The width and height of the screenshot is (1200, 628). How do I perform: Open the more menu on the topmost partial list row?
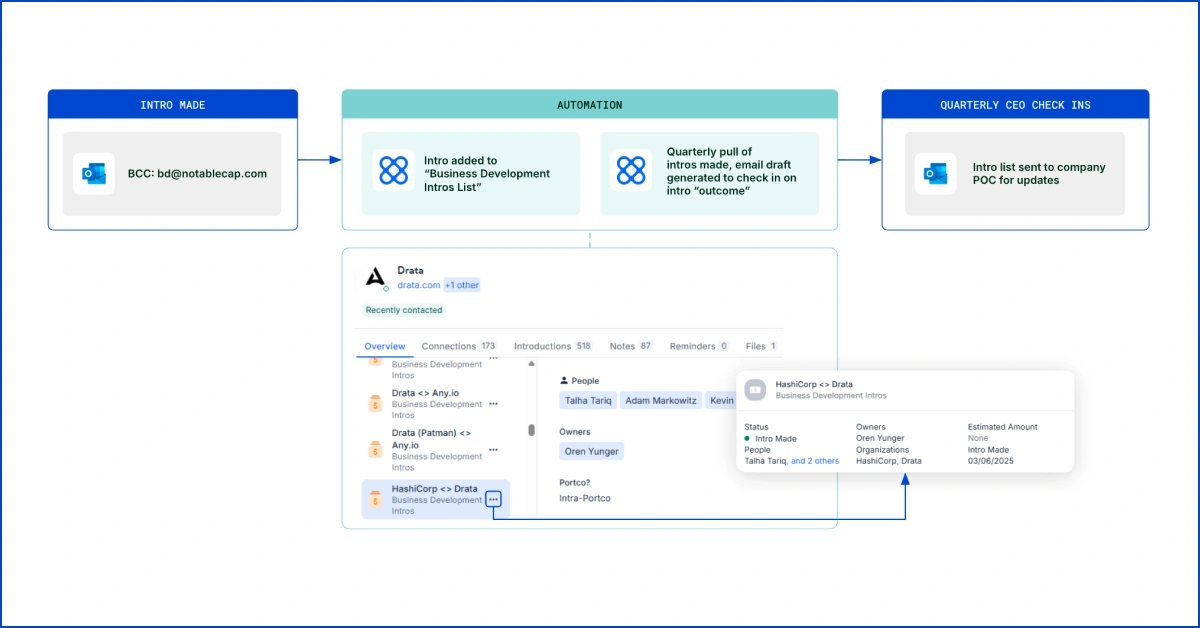[493, 357]
